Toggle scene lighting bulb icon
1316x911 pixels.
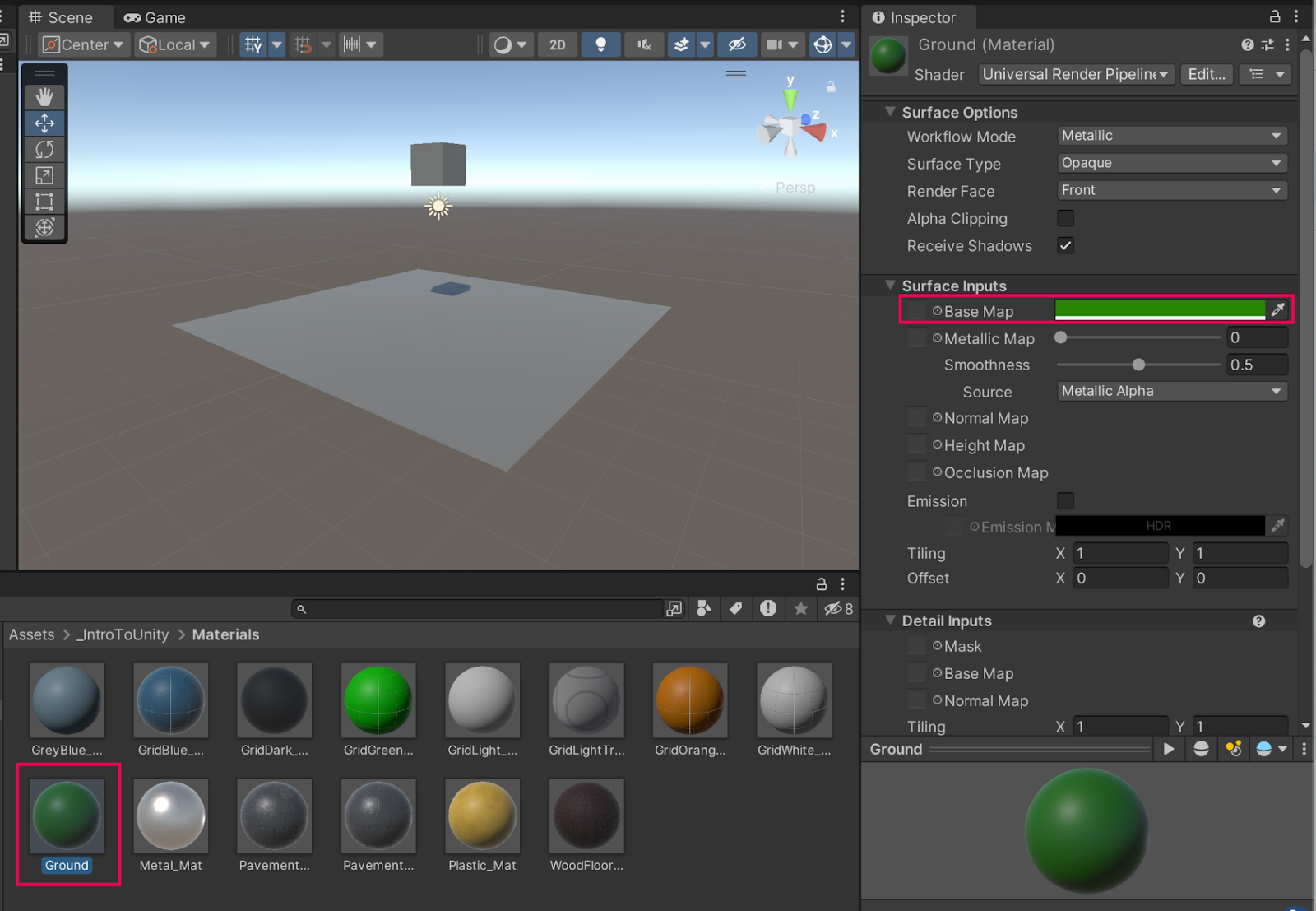(x=600, y=44)
